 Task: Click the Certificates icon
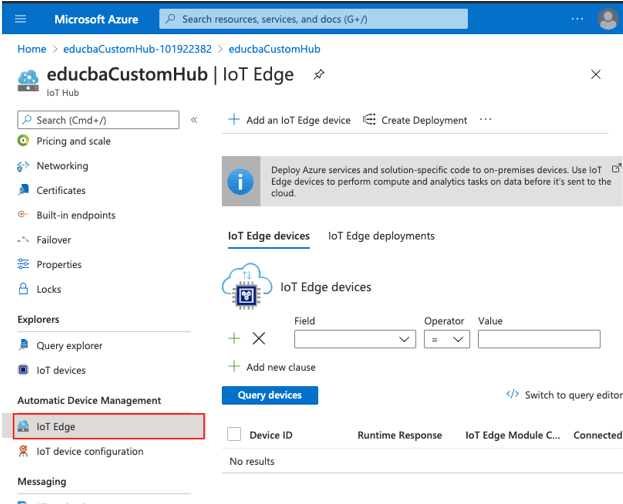click(x=23, y=190)
